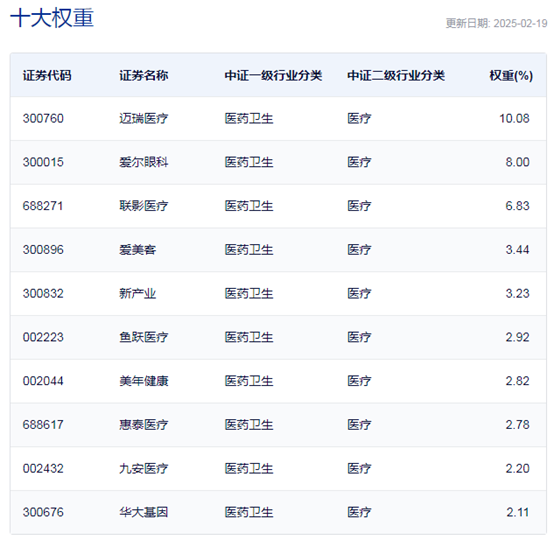Select the 惠泰医疗 stock name

point(143,425)
